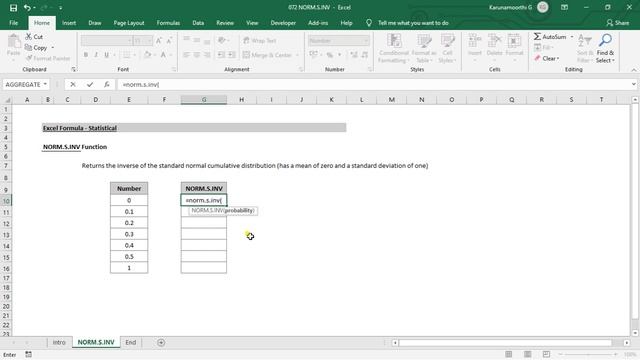Click the Select All corner triangle
Screen dimensions: 640x360
(7, 100)
